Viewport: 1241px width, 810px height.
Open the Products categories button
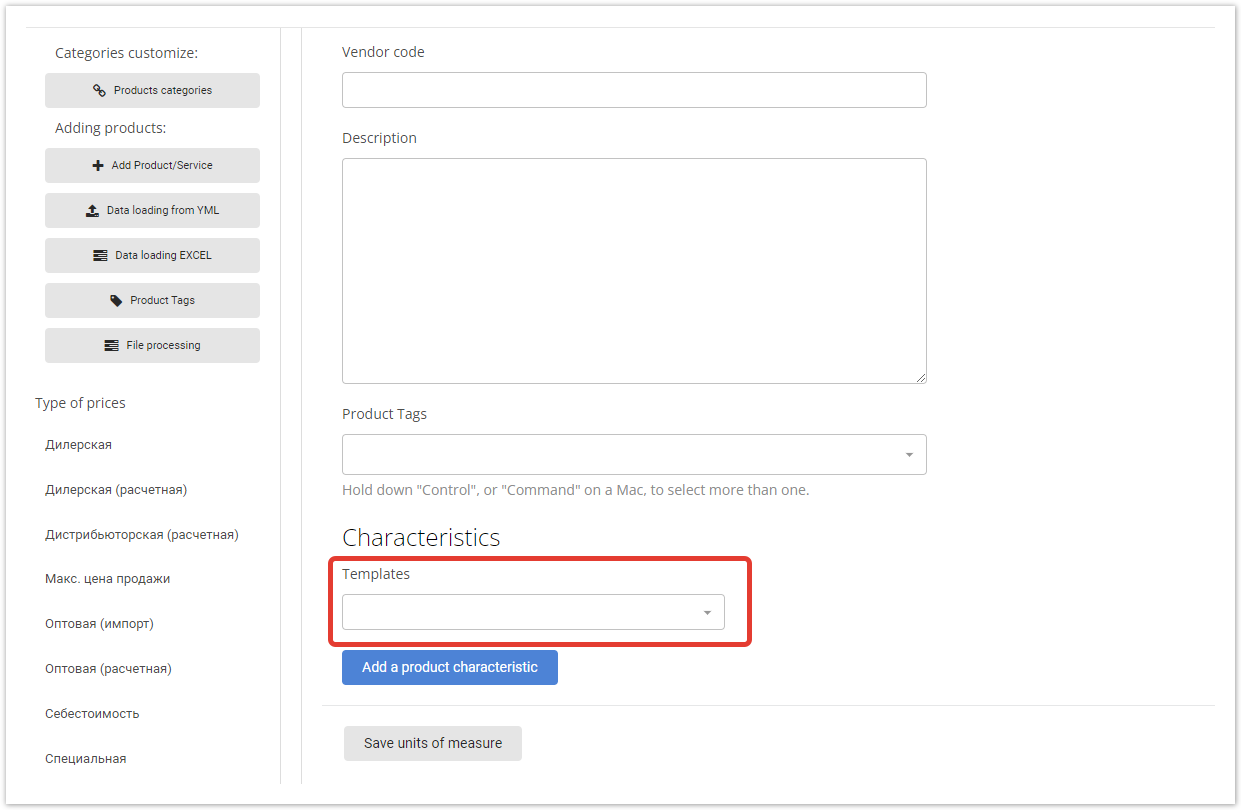pos(152,90)
